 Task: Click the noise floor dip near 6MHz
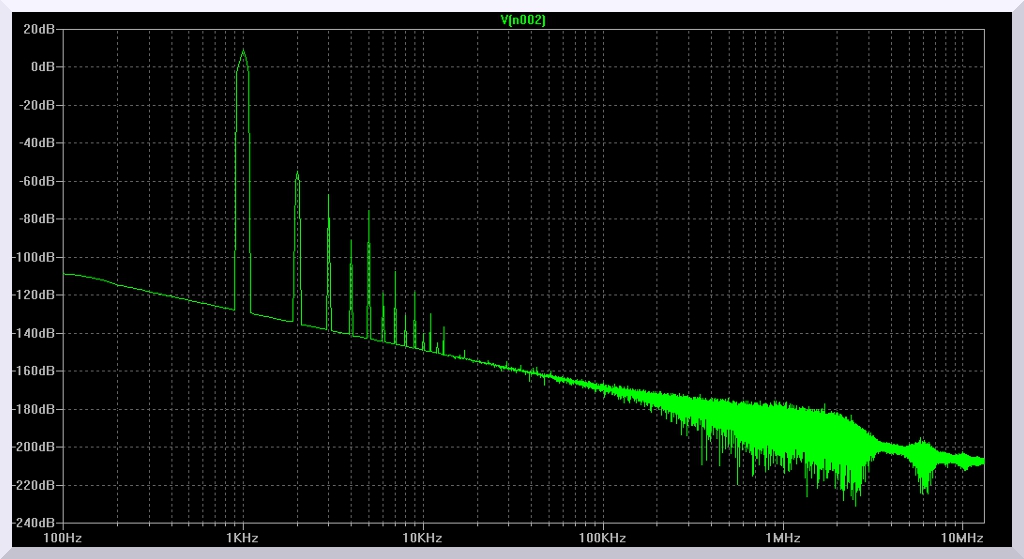[924, 487]
